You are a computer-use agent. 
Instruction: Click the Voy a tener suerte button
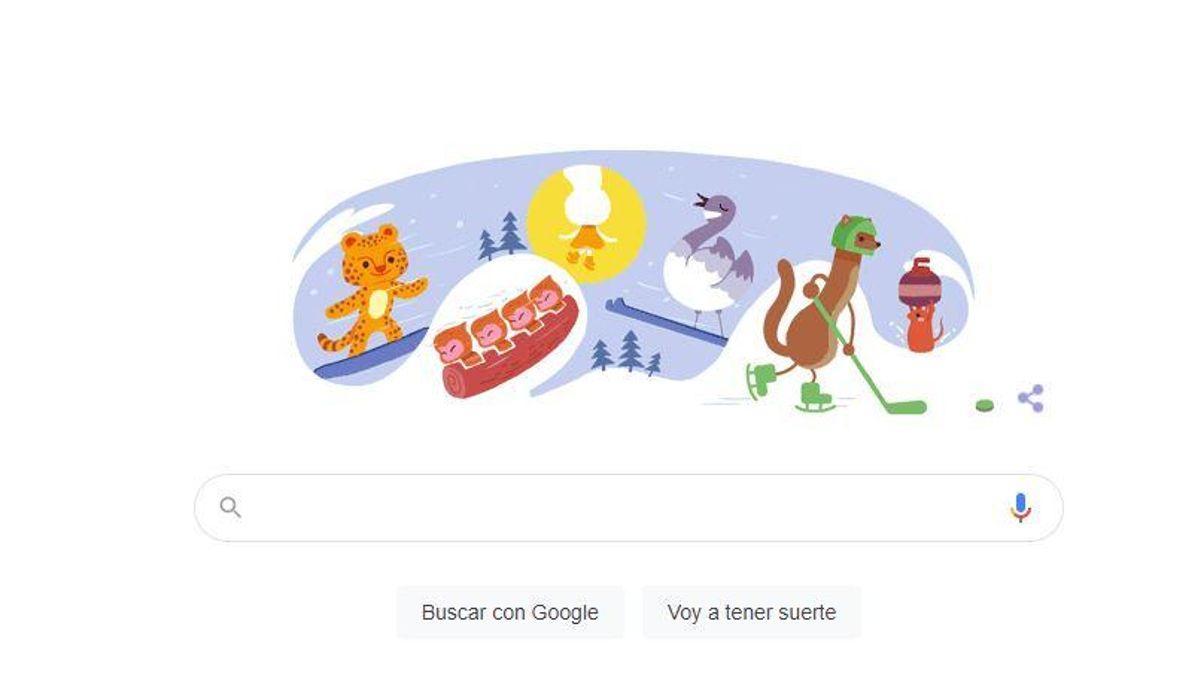click(x=751, y=612)
